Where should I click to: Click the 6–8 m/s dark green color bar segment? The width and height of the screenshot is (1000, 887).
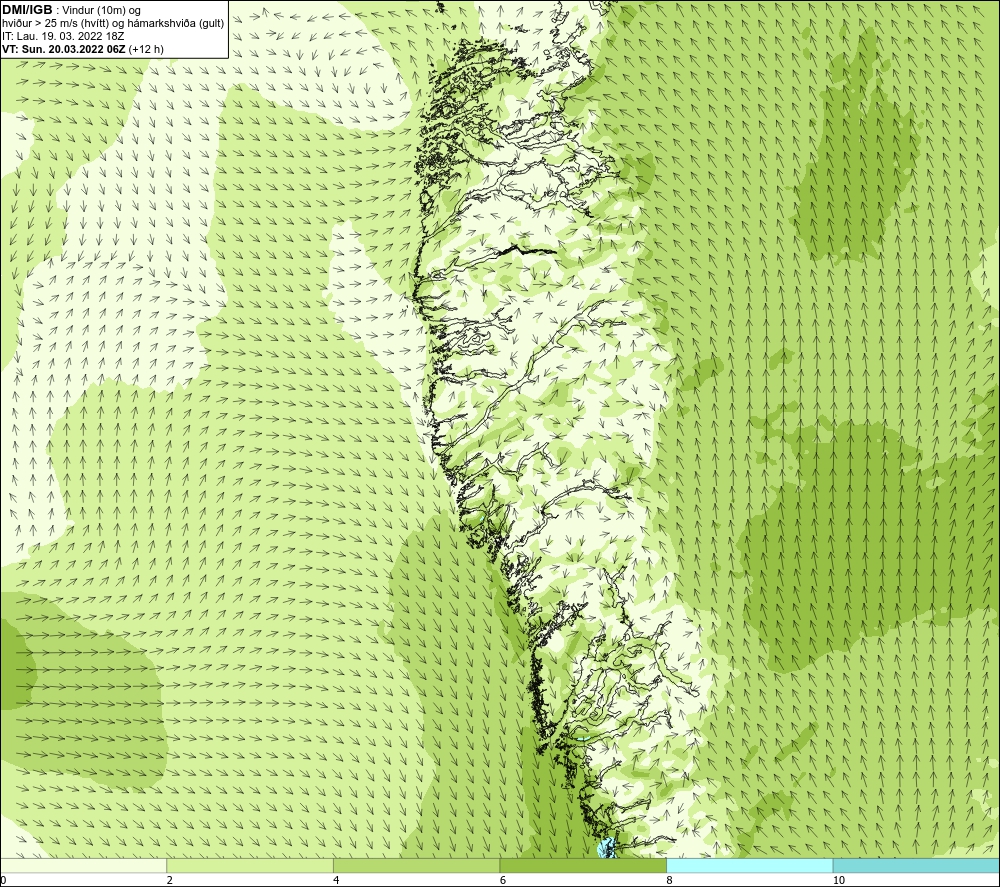point(583,865)
